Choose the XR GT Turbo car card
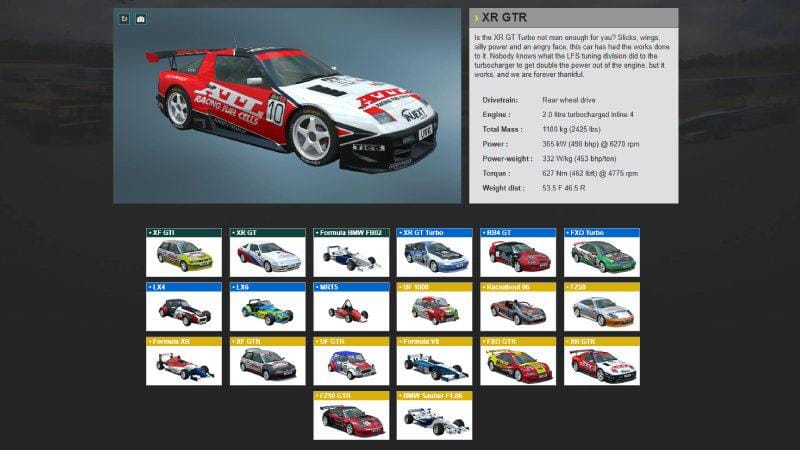 434,253
